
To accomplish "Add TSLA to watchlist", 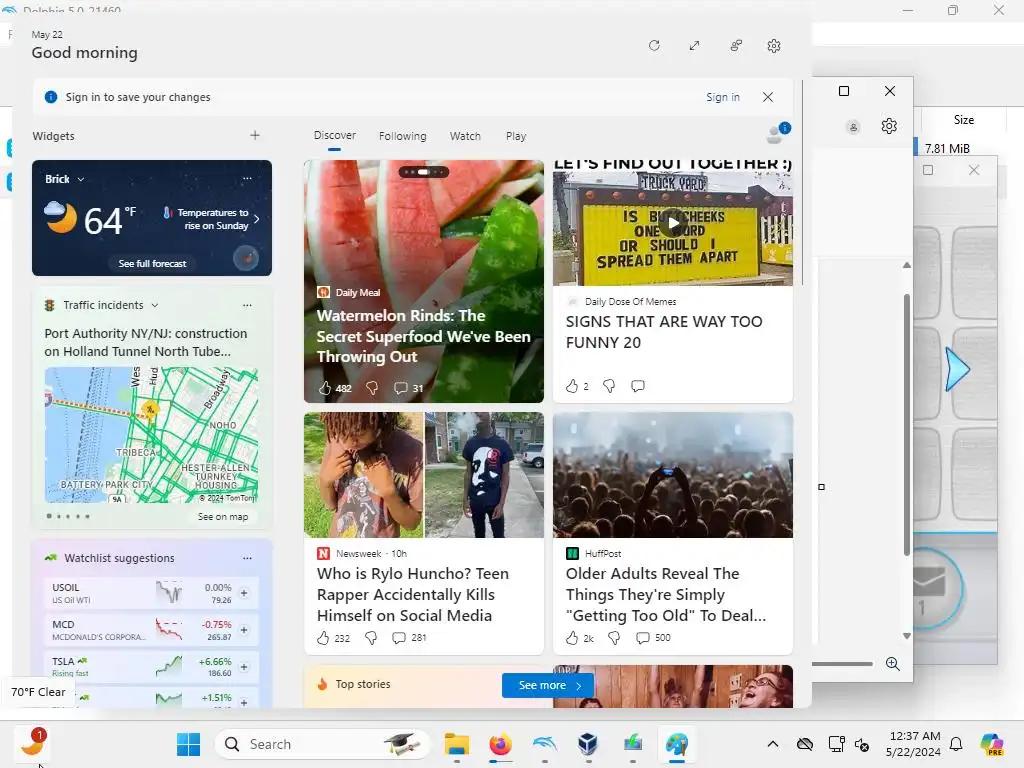I will tap(244, 667).
